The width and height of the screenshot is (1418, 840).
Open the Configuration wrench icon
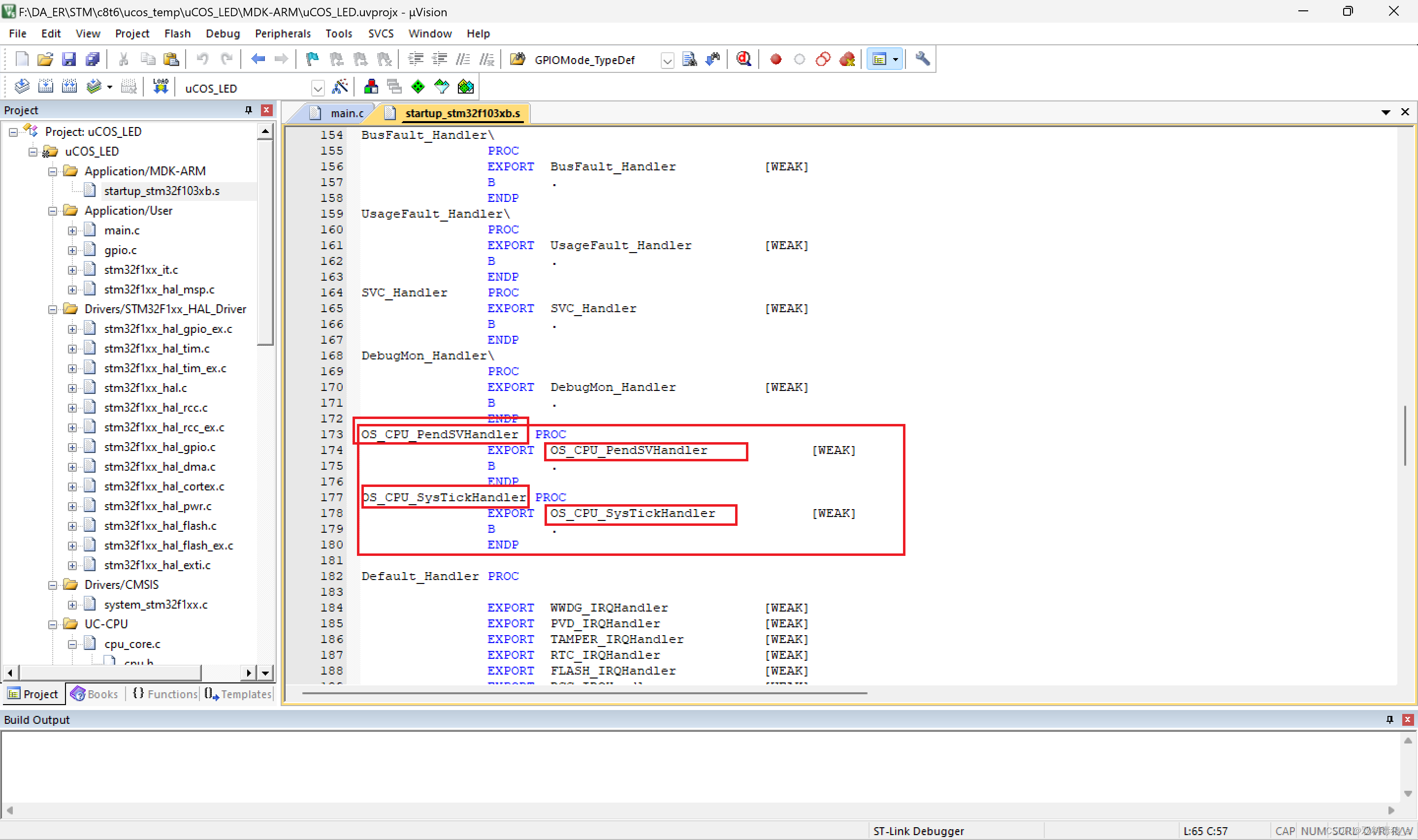[922, 59]
